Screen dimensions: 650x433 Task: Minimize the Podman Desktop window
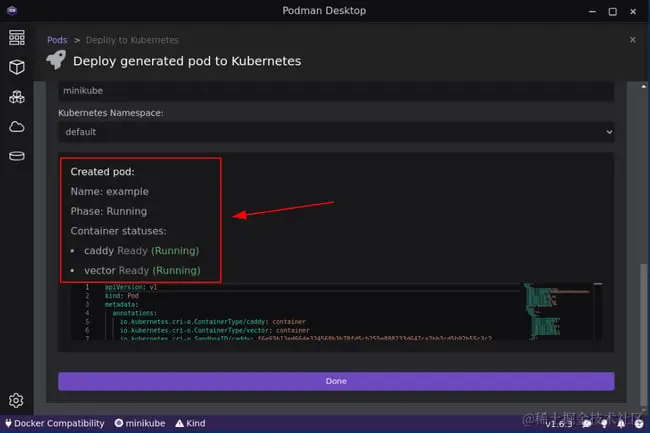click(x=592, y=12)
